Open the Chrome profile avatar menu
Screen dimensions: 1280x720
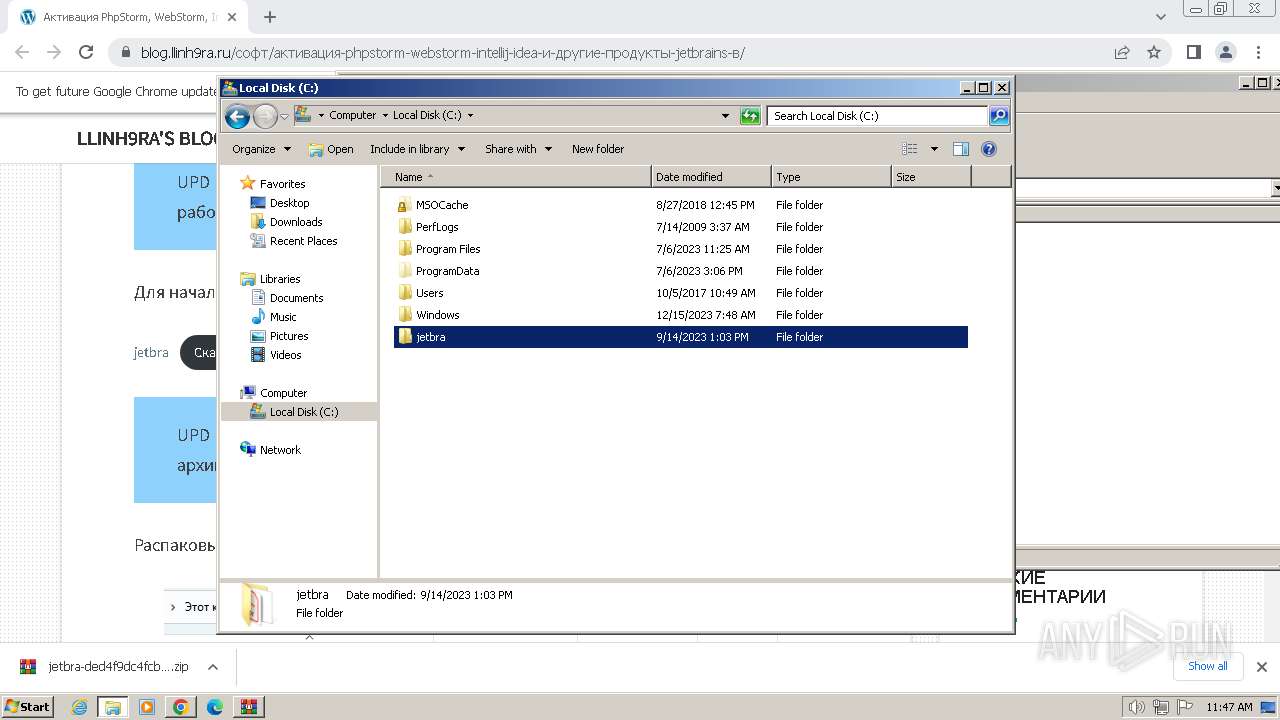click(x=1226, y=53)
